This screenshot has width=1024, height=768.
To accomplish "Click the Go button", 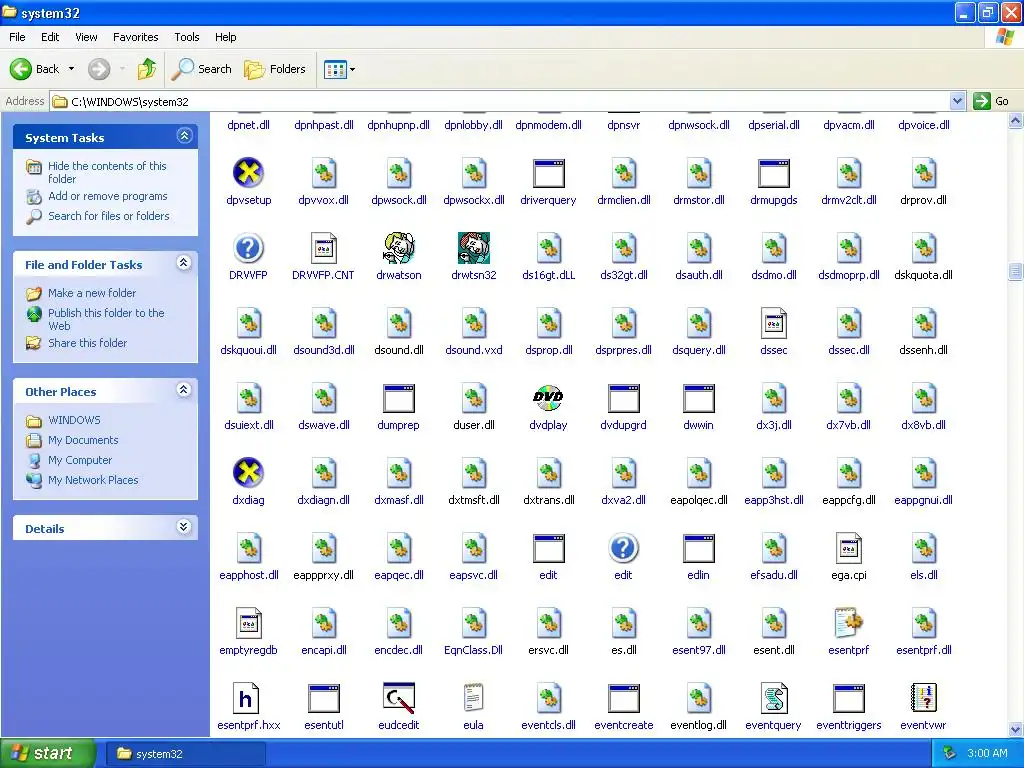I will tap(991, 101).
